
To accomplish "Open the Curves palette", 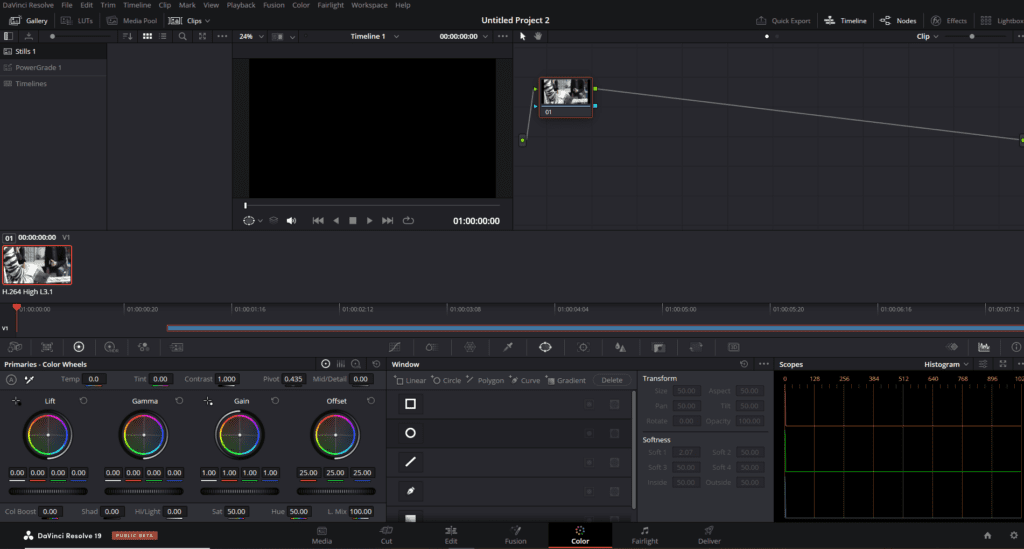I will (x=394, y=347).
